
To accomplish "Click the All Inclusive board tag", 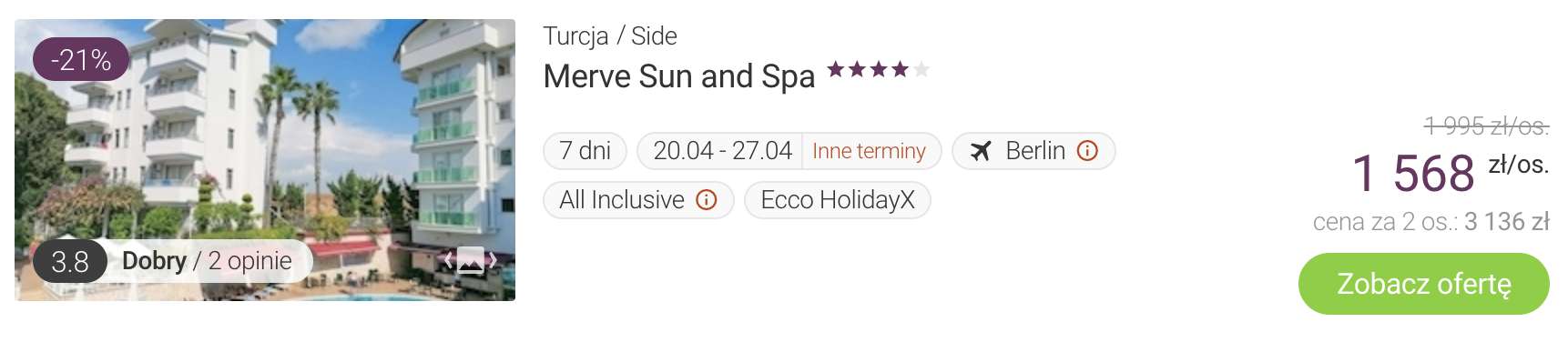I will pyautogui.click(x=638, y=200).
